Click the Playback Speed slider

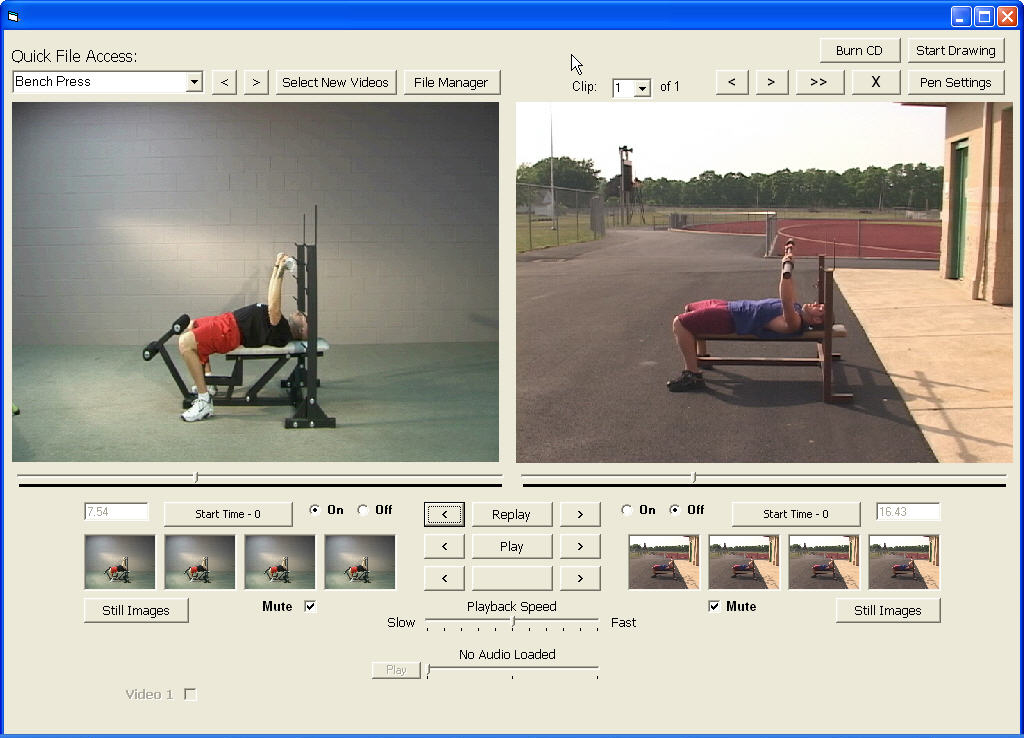click(512, 622)
